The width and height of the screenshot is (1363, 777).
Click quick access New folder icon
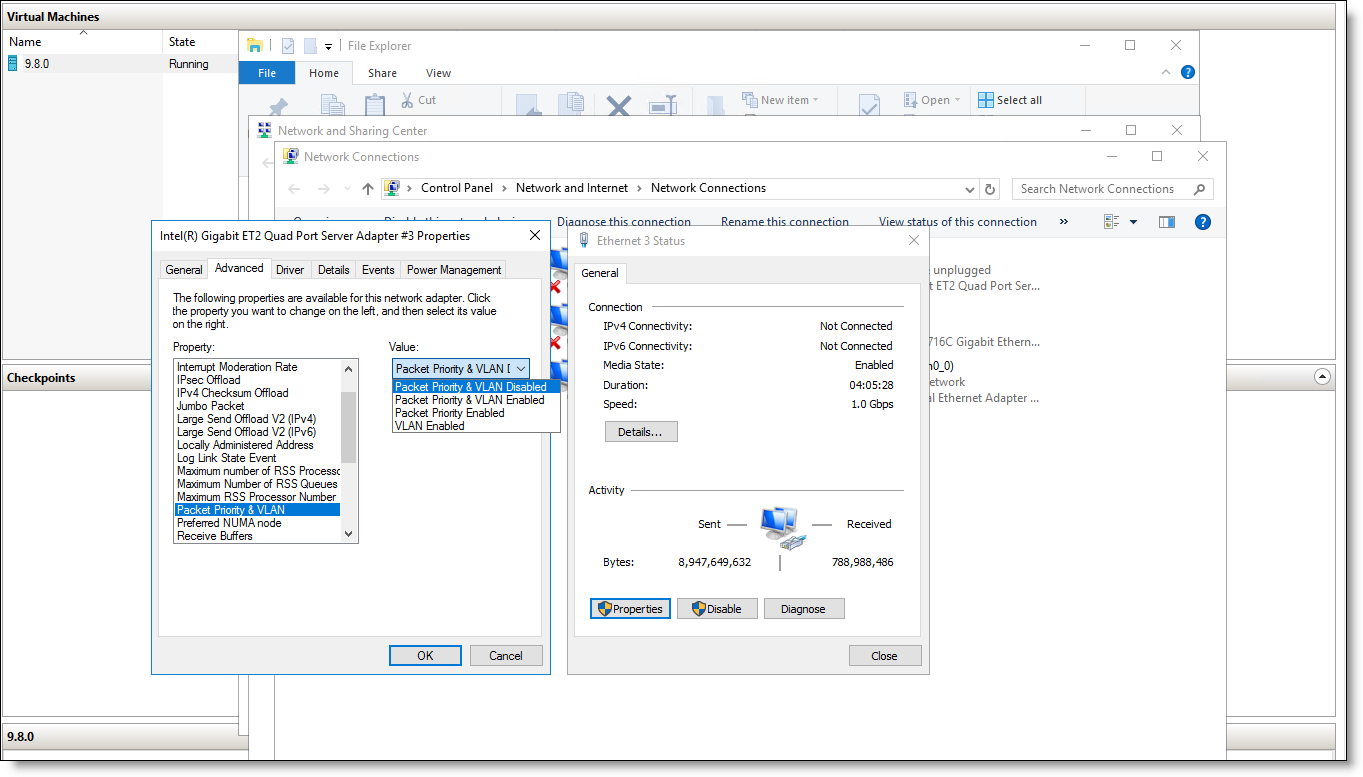coord(310,45)
